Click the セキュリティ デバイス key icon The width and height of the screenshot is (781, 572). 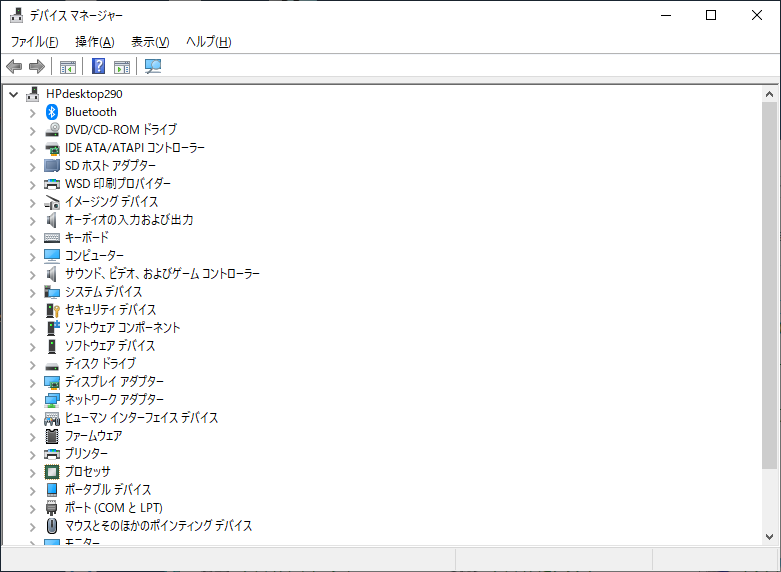(x=52, y=310)
